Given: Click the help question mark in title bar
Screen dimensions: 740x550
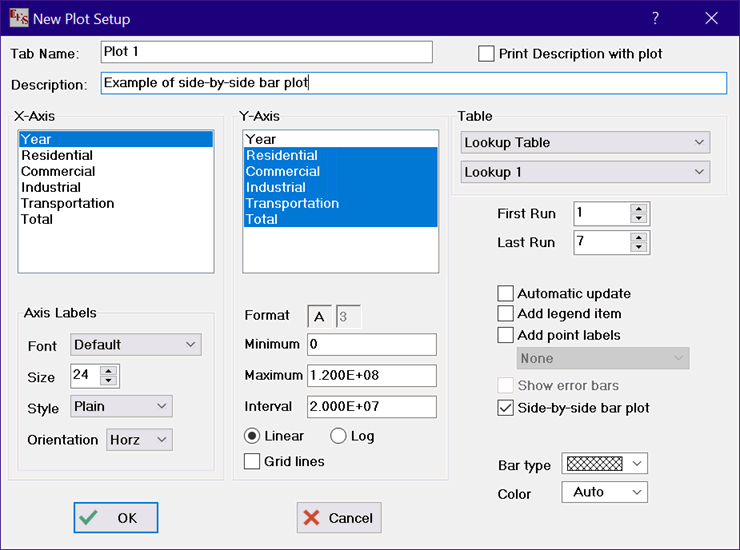Looking at the screenshot, I should tap(655, 18).
